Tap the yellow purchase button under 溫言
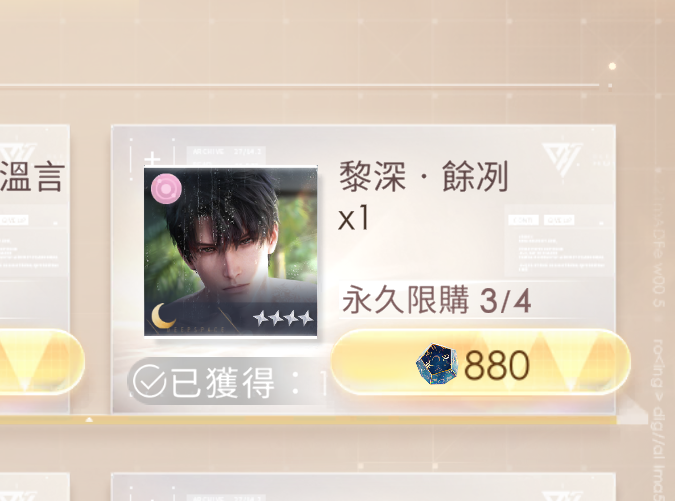 tap(42, 362)
